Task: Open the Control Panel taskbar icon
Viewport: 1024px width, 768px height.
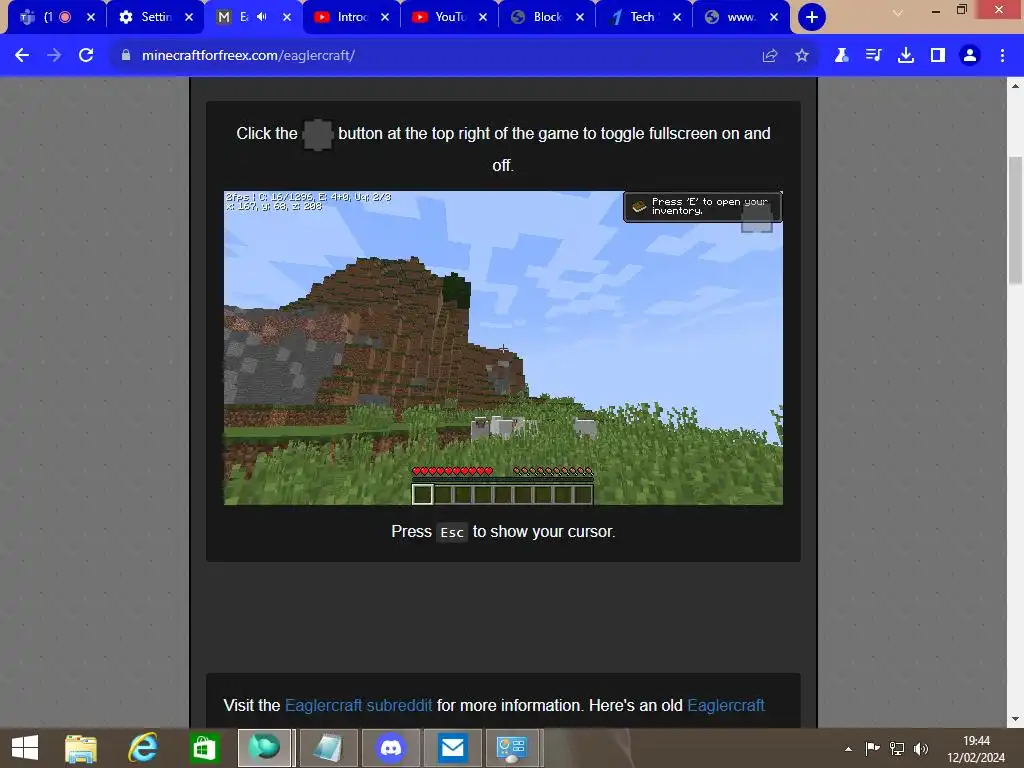Action: click(x=513, y=748)
